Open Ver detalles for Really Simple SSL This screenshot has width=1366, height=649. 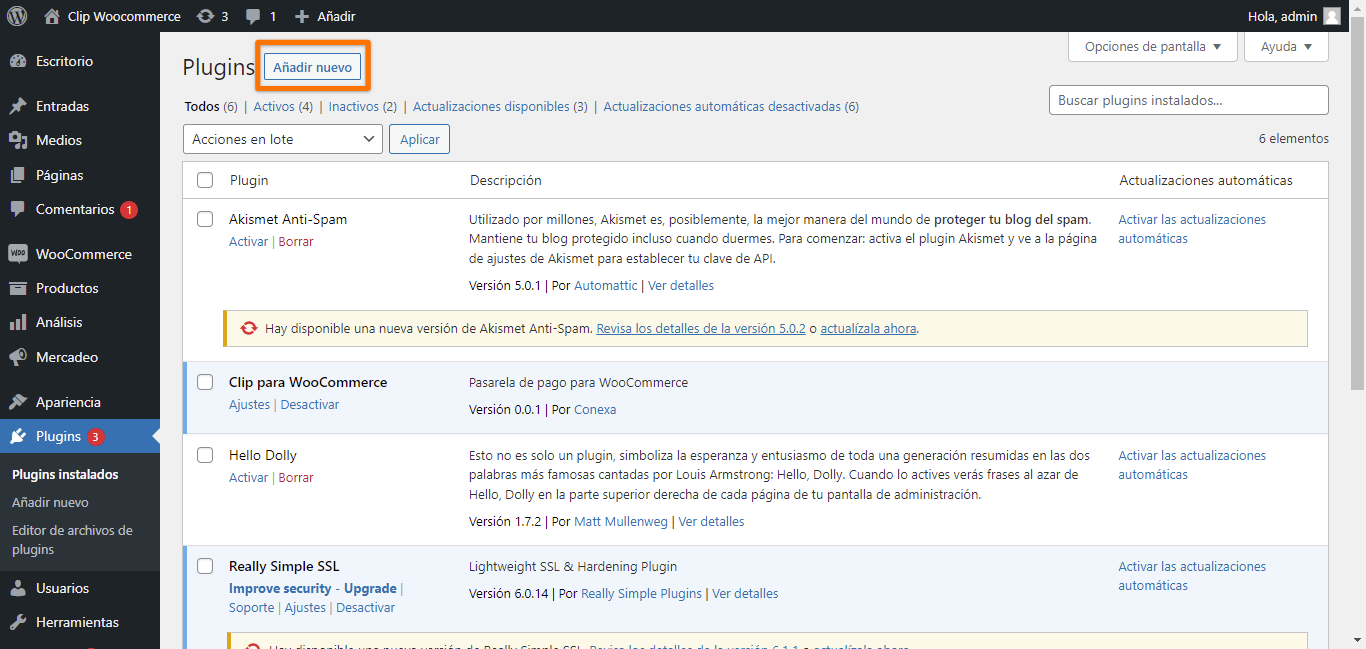coord(745,593)
